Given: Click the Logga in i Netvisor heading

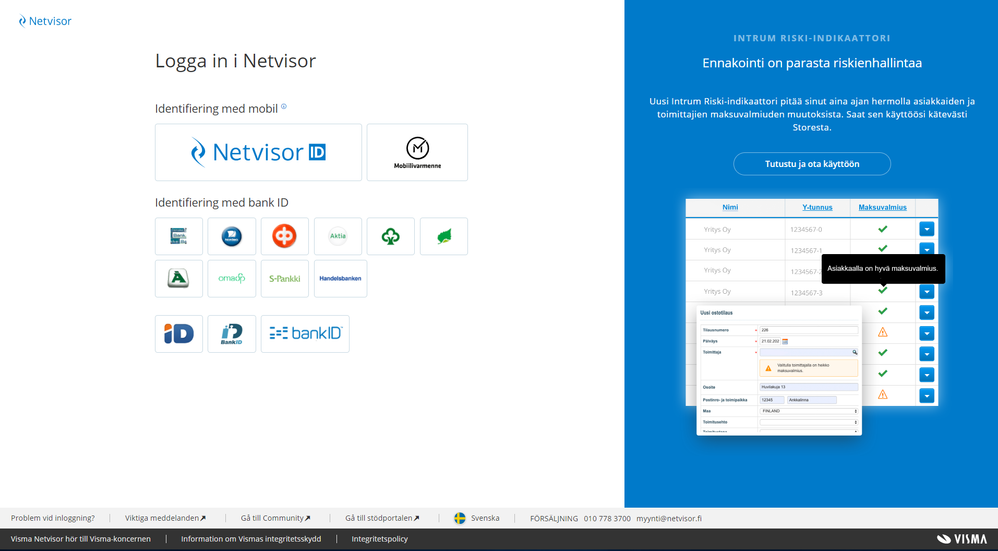Looking at the screenshot, I should (235, 61).
